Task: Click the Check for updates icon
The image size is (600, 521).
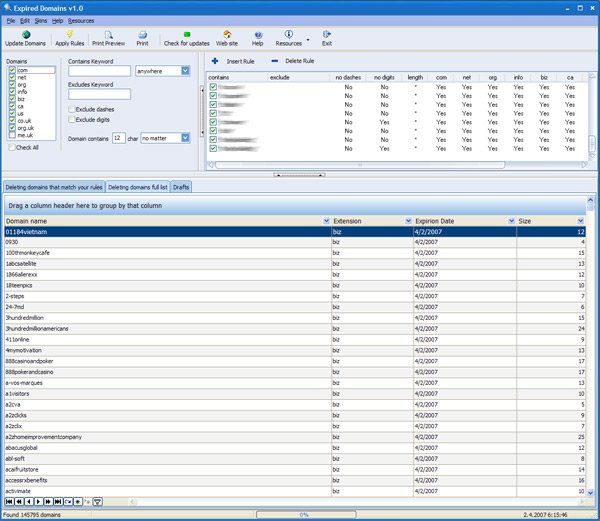Action: pos(187,35)
